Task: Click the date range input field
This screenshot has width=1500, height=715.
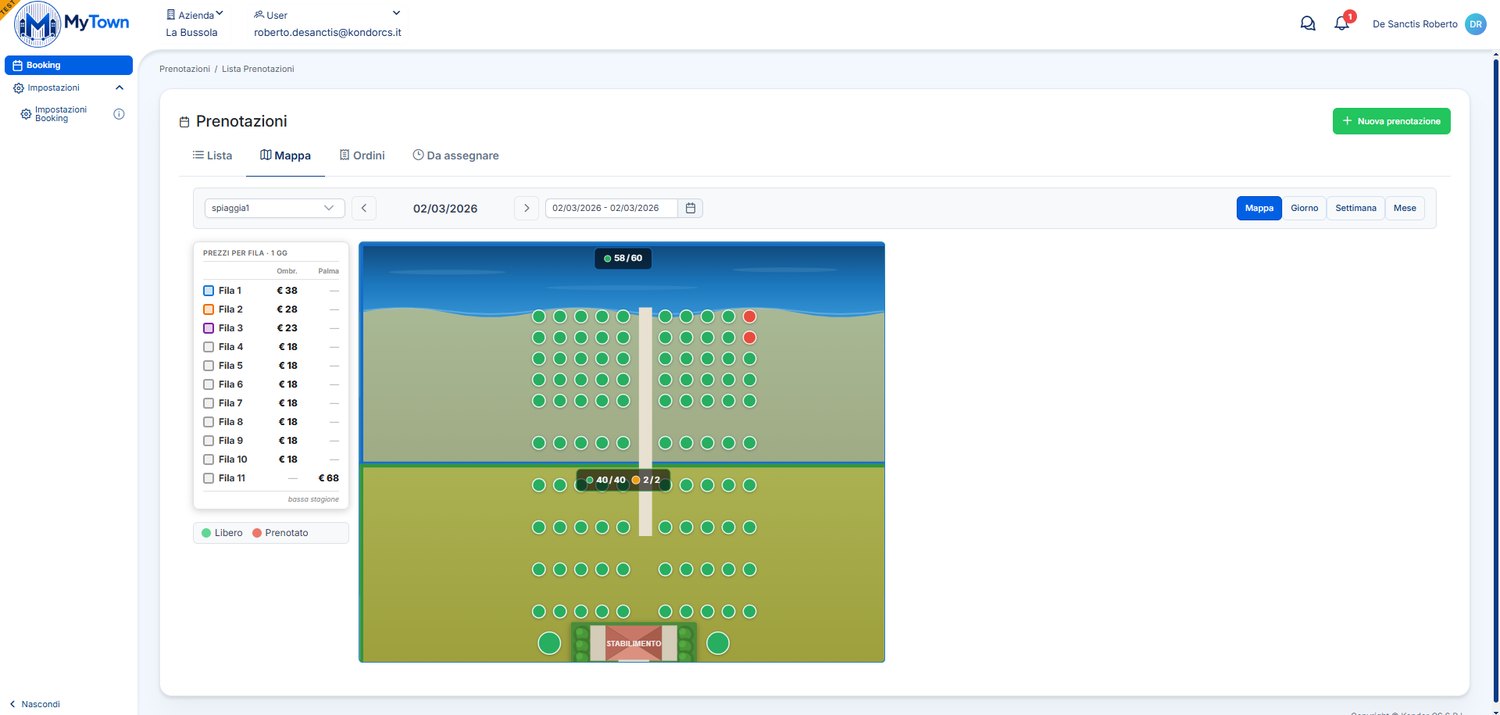Action: pyautogui.click(x=612, y=208)
